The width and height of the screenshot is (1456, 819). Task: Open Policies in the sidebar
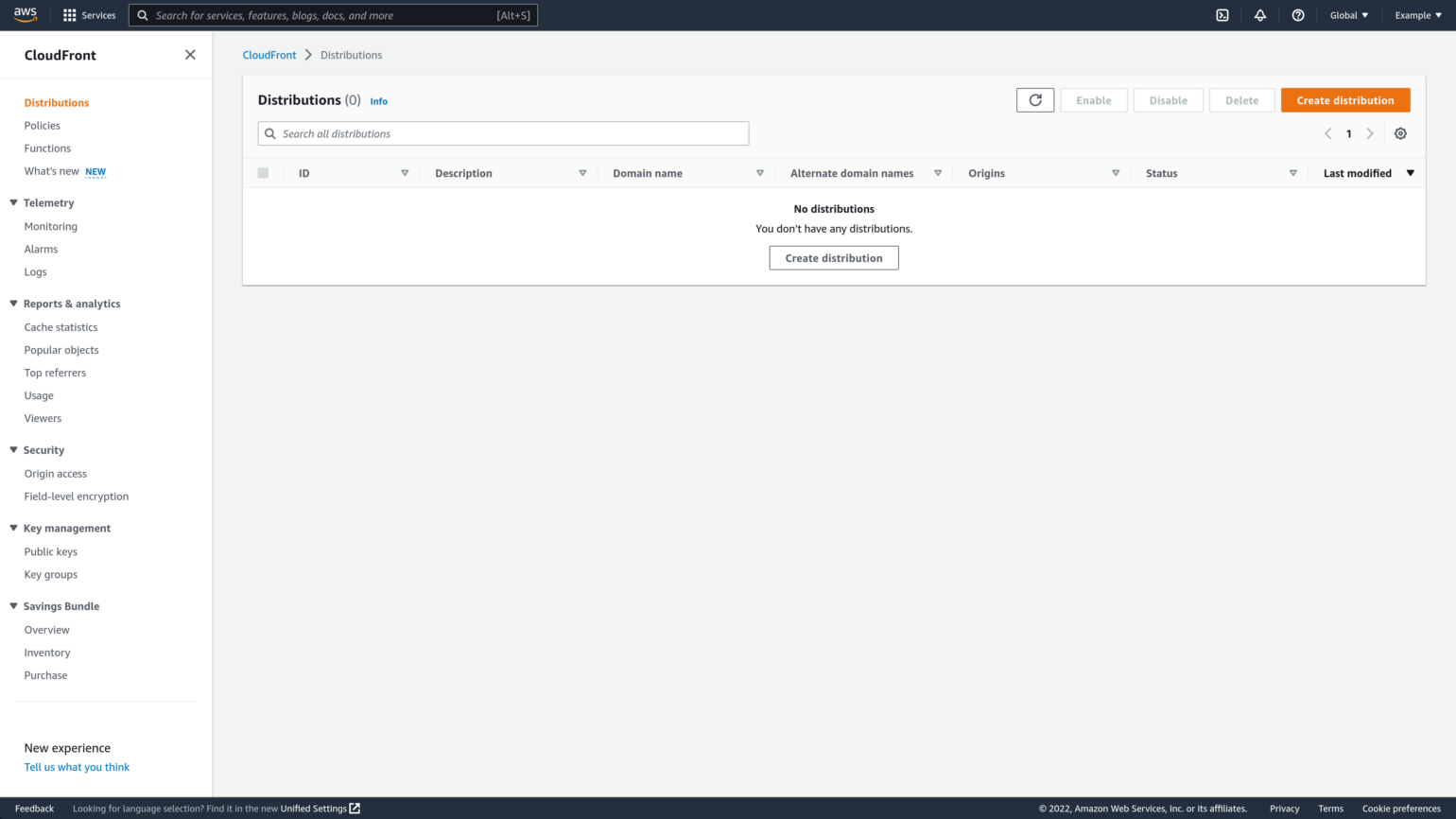pos(43,126)
